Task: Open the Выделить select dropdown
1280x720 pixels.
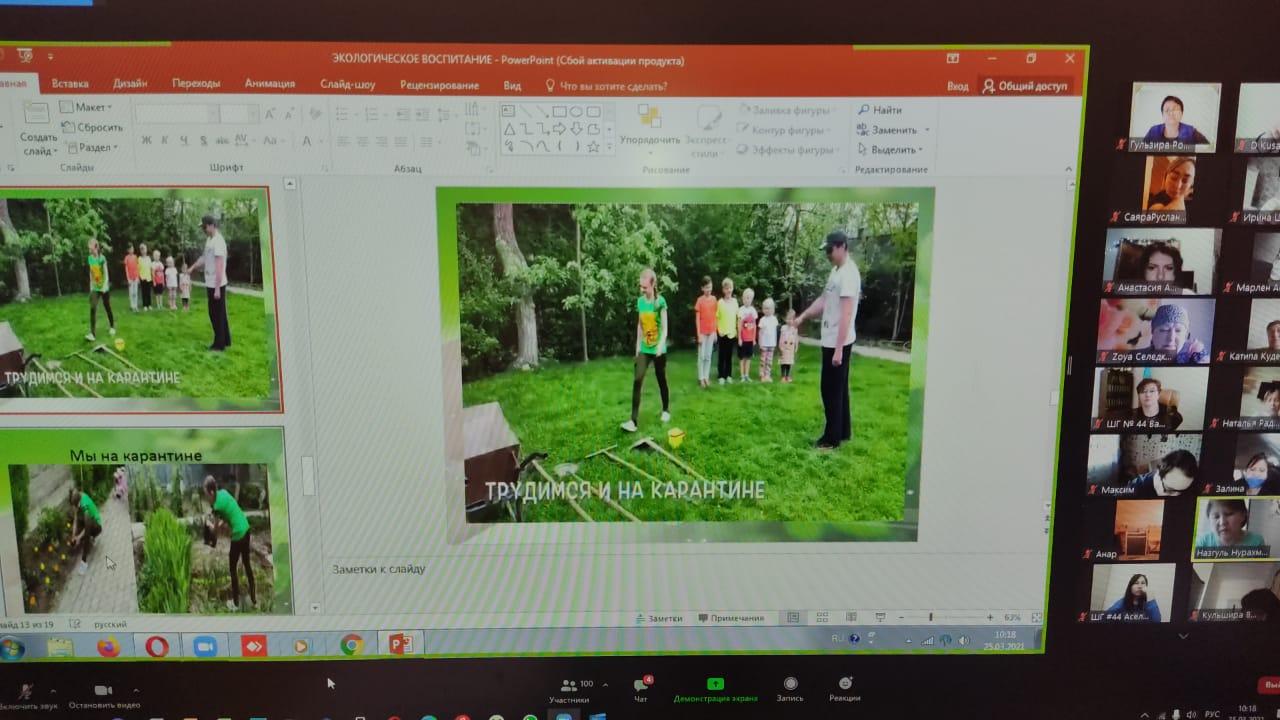Action: pyautogui.click(x=892, y=150)
